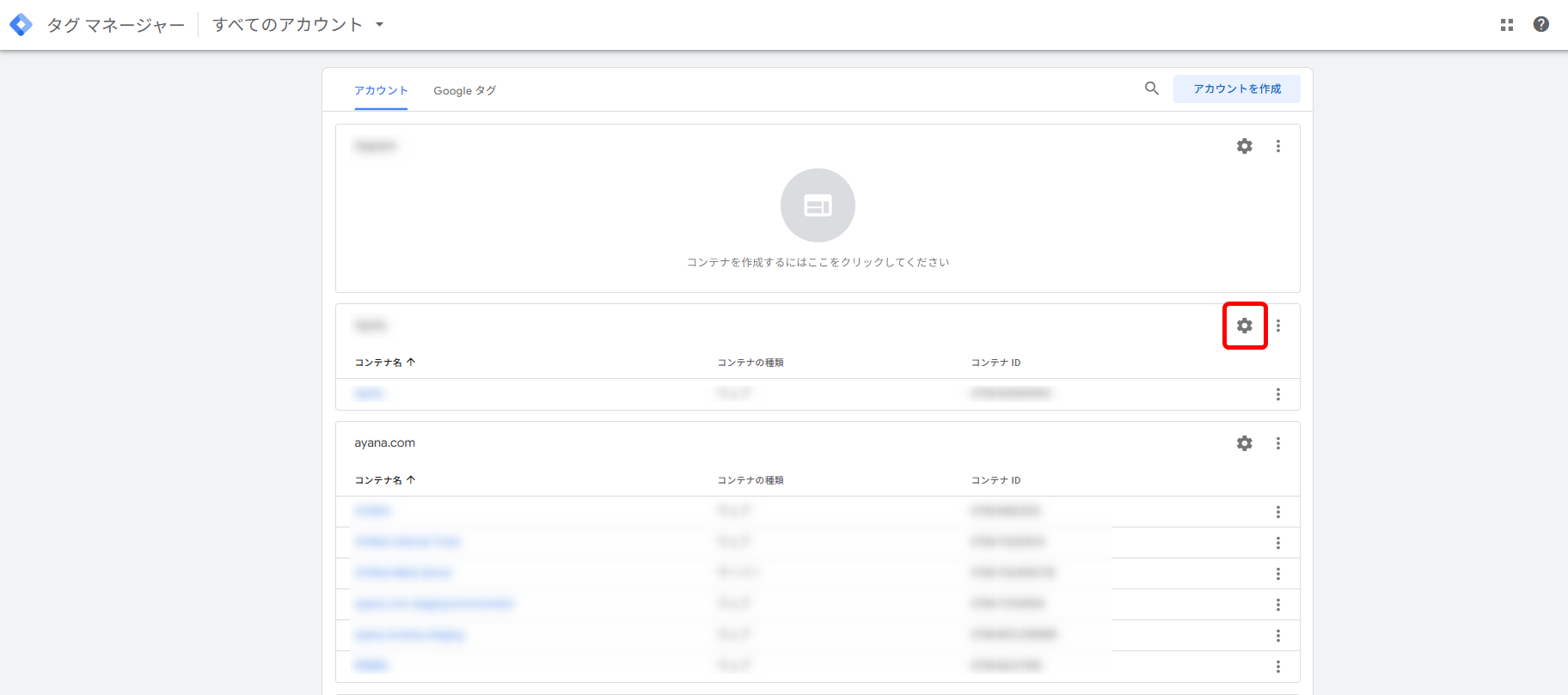Open kebab menu of the ayana.com account header
This screenshot has height=695, width=1568.
[1278, 443]
